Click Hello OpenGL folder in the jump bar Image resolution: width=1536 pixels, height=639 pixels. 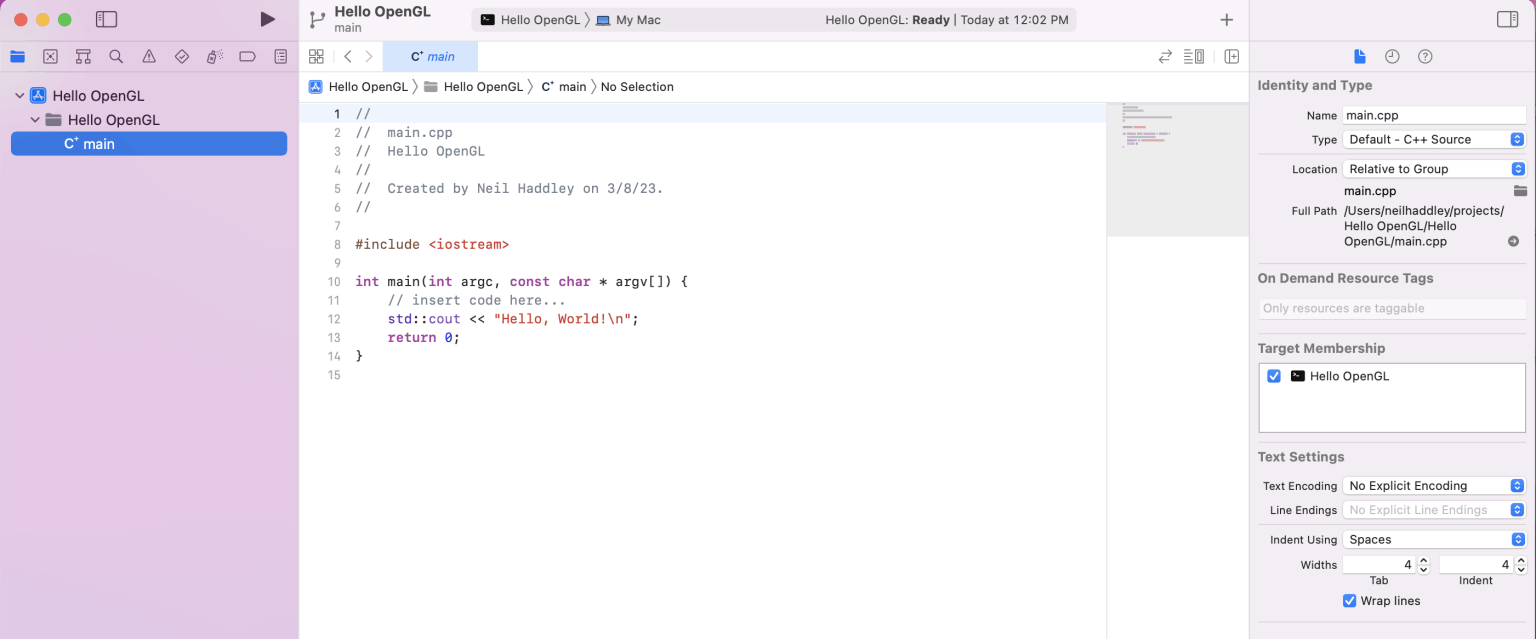pos(473,87)
